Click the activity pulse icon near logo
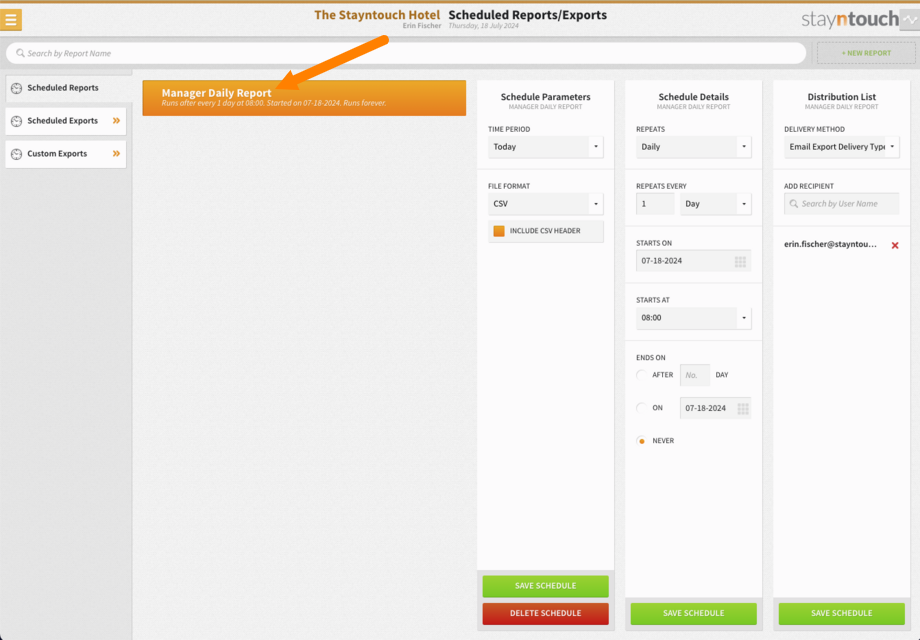 coord(910,19)
